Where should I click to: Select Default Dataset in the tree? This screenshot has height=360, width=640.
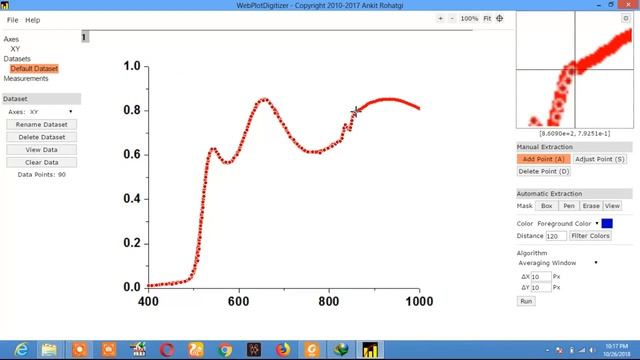pyautogui.click(x=34, y=69)
